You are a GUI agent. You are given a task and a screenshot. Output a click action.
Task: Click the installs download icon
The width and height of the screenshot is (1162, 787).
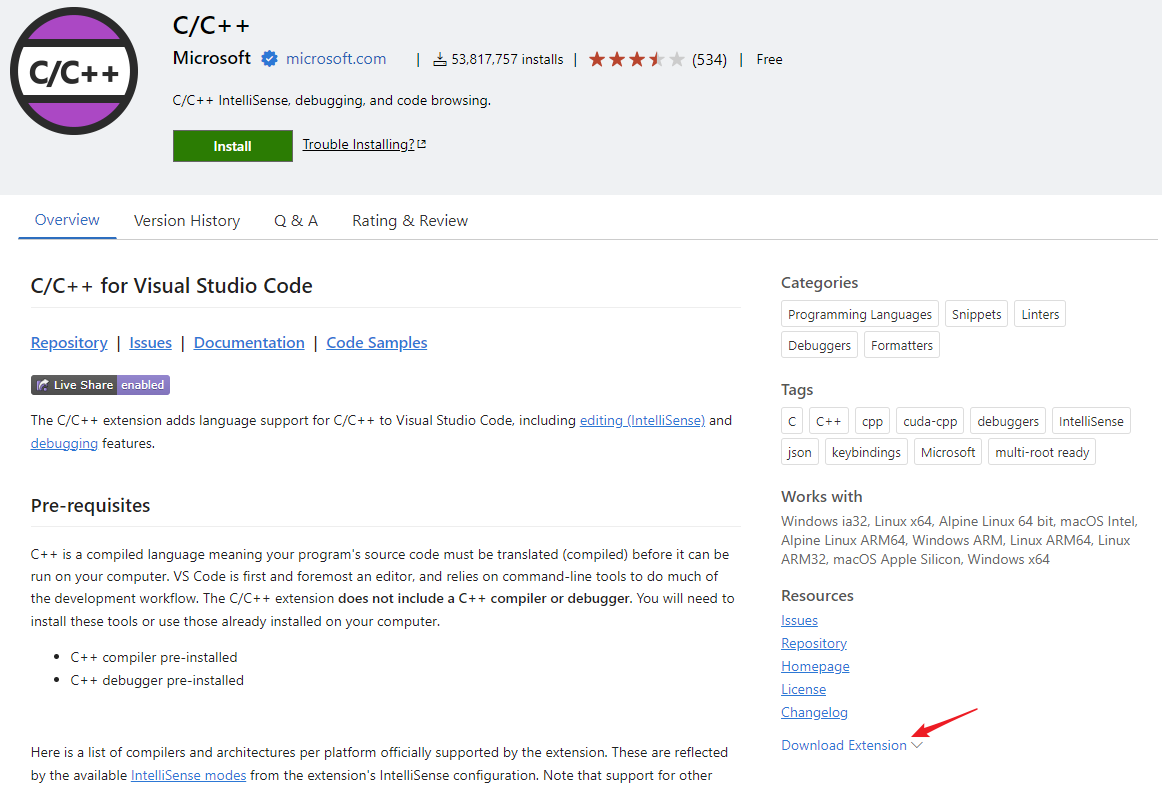click(x=439, y=59)
